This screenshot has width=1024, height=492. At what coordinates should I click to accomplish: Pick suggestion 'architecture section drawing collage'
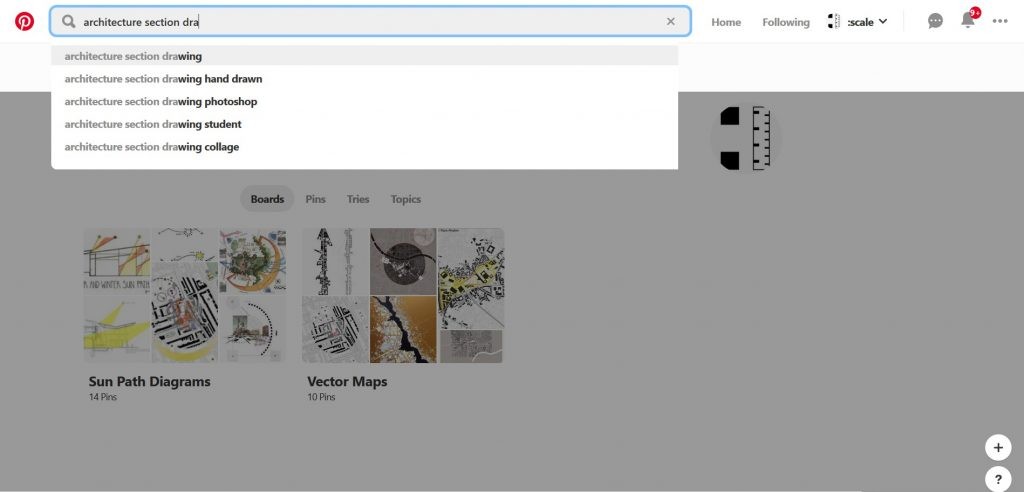tap(364, 147)
